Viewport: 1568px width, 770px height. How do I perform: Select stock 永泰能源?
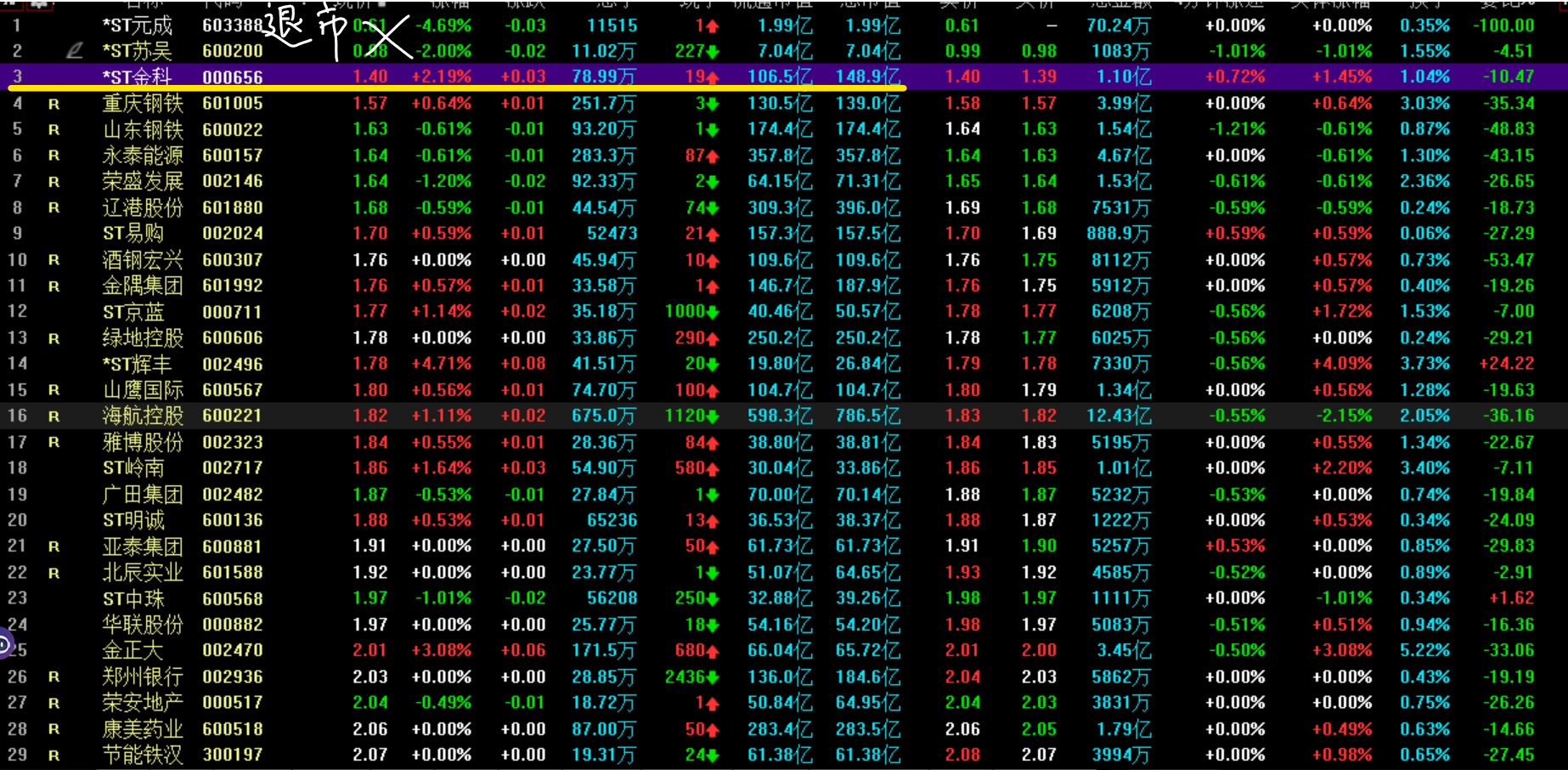[143, 156]
